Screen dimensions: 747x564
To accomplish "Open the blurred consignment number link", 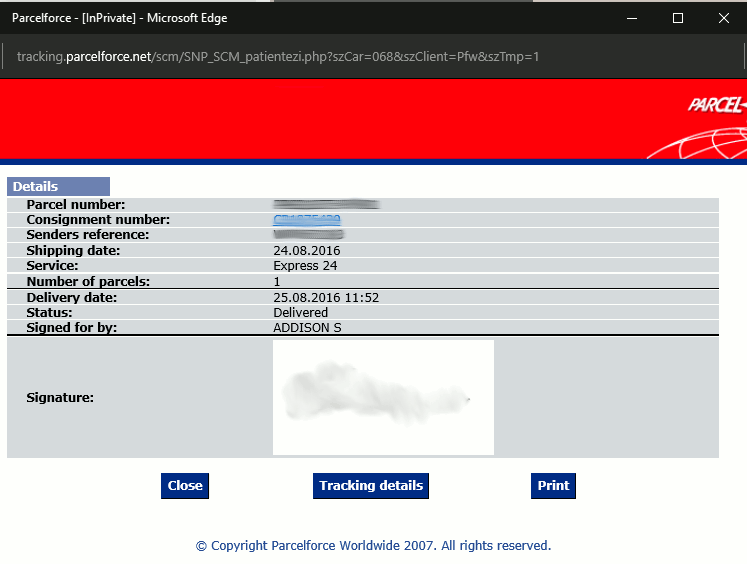I will 307,220.
